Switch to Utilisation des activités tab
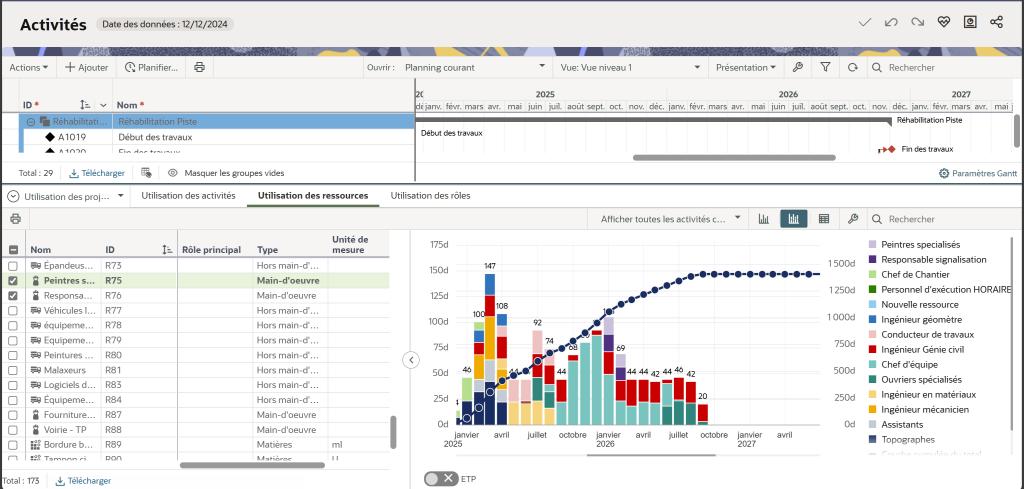 pyautogui.click(x=188, y=196)
